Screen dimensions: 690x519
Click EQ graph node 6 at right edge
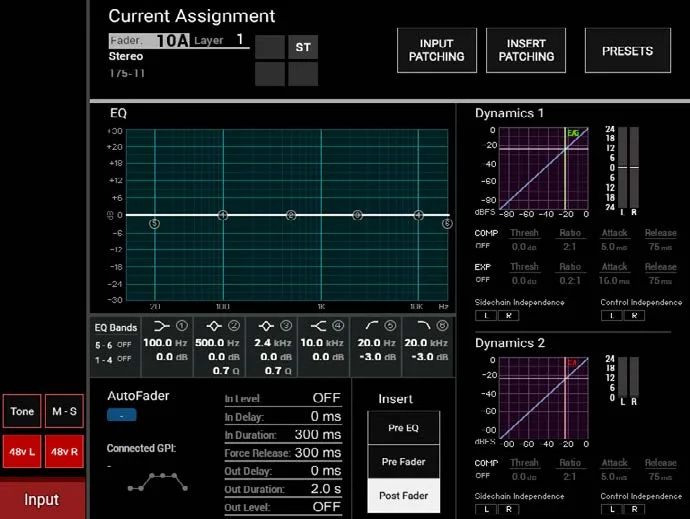tap(447, 224)
